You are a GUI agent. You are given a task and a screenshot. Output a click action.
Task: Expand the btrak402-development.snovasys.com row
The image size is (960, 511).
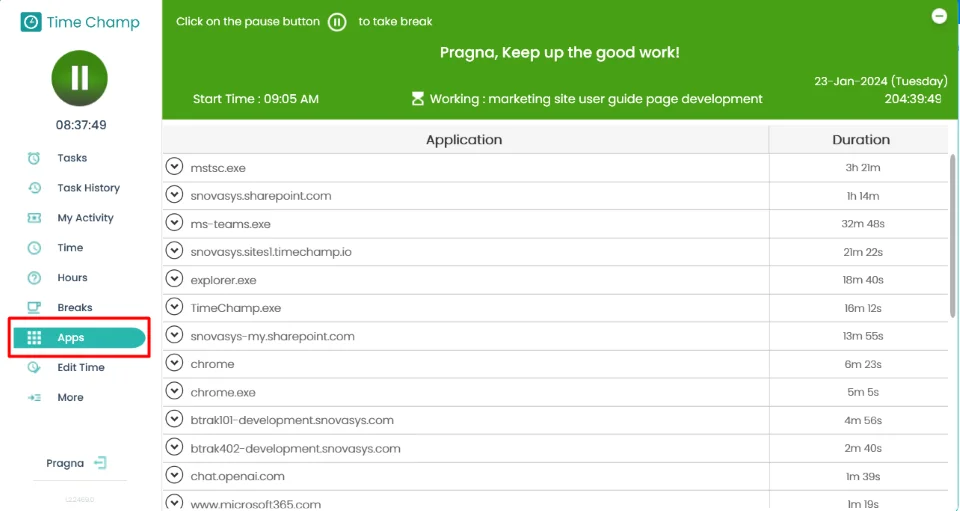point(174,447)
